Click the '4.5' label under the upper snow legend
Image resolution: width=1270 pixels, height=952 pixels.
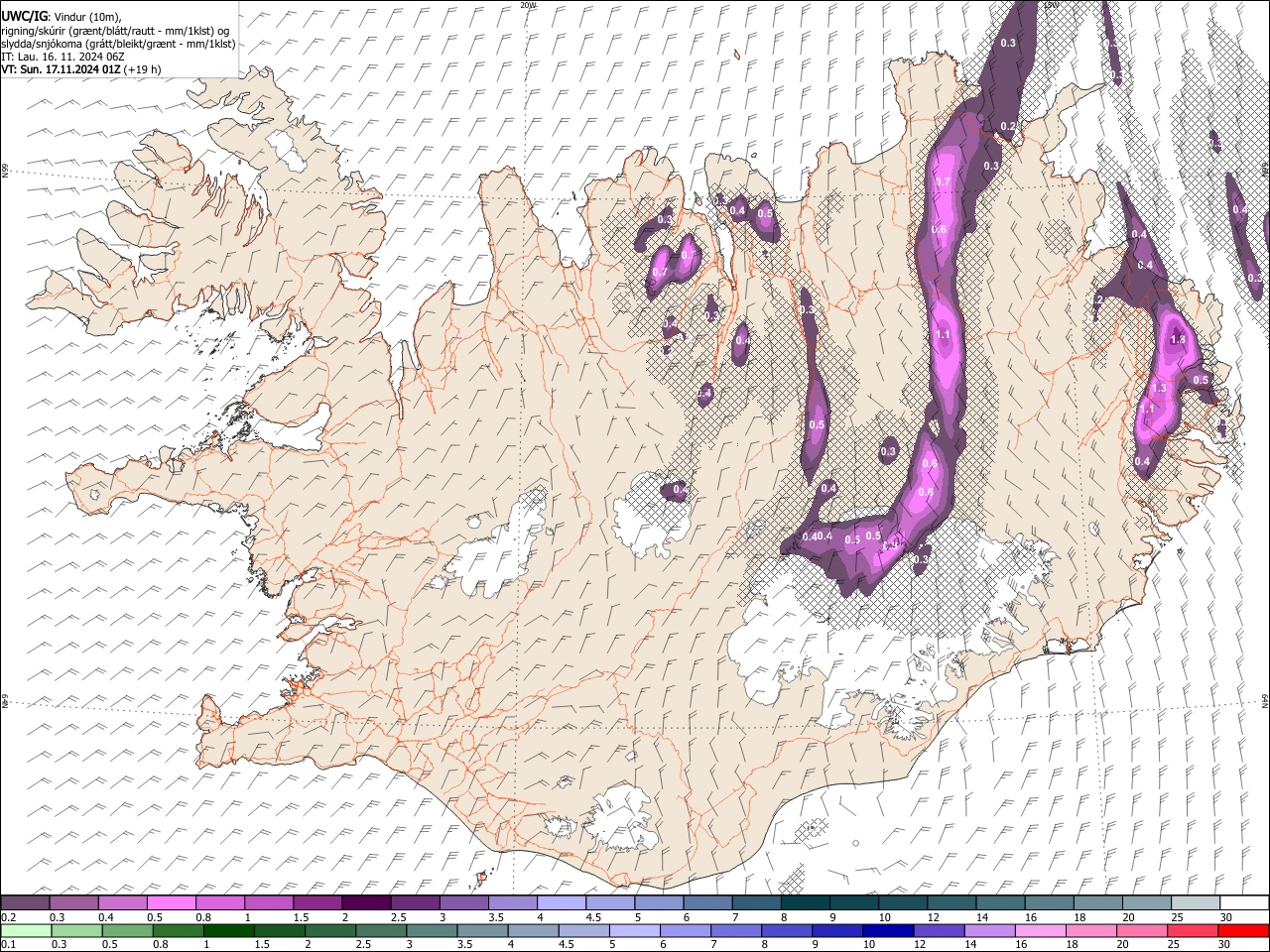593,917
